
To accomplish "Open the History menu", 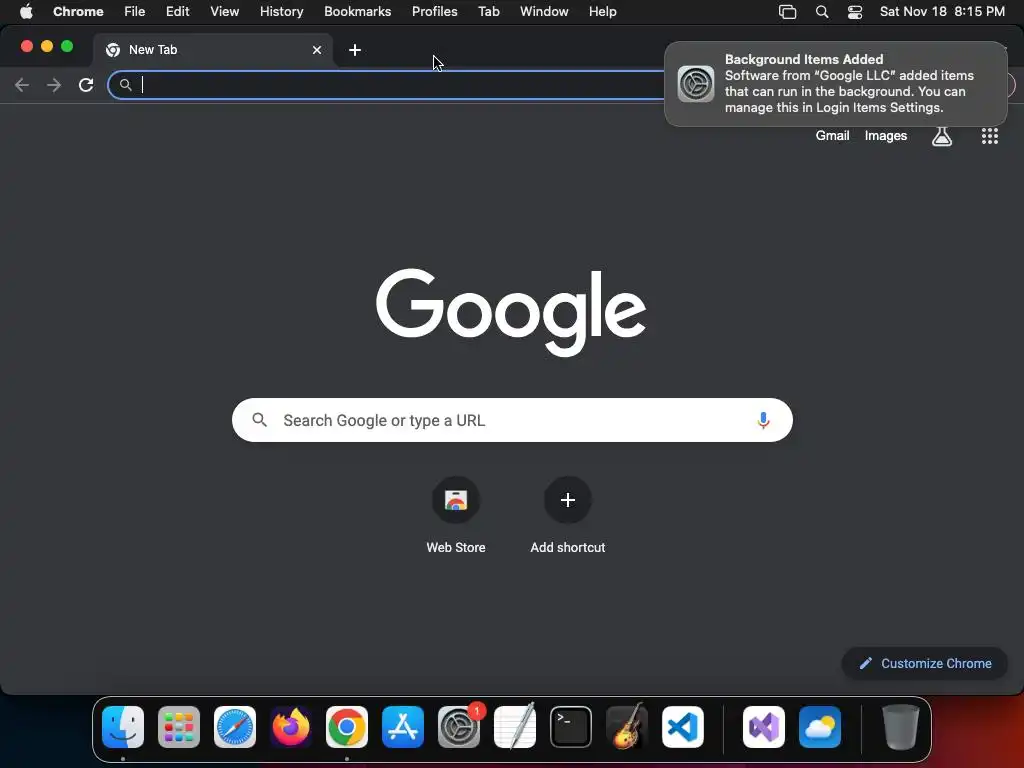I will point(281,11).
